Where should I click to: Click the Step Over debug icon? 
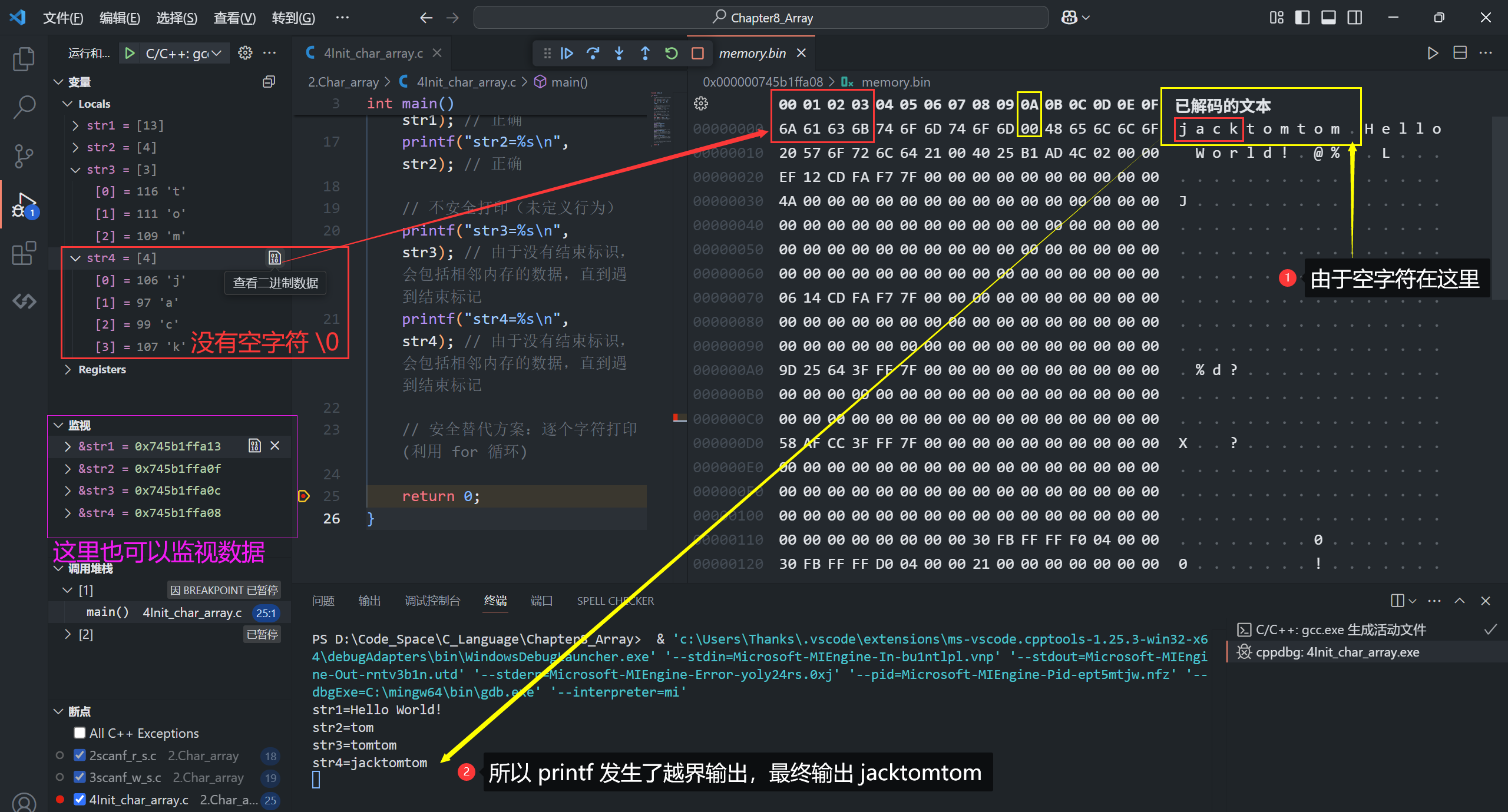coord(593,54)
